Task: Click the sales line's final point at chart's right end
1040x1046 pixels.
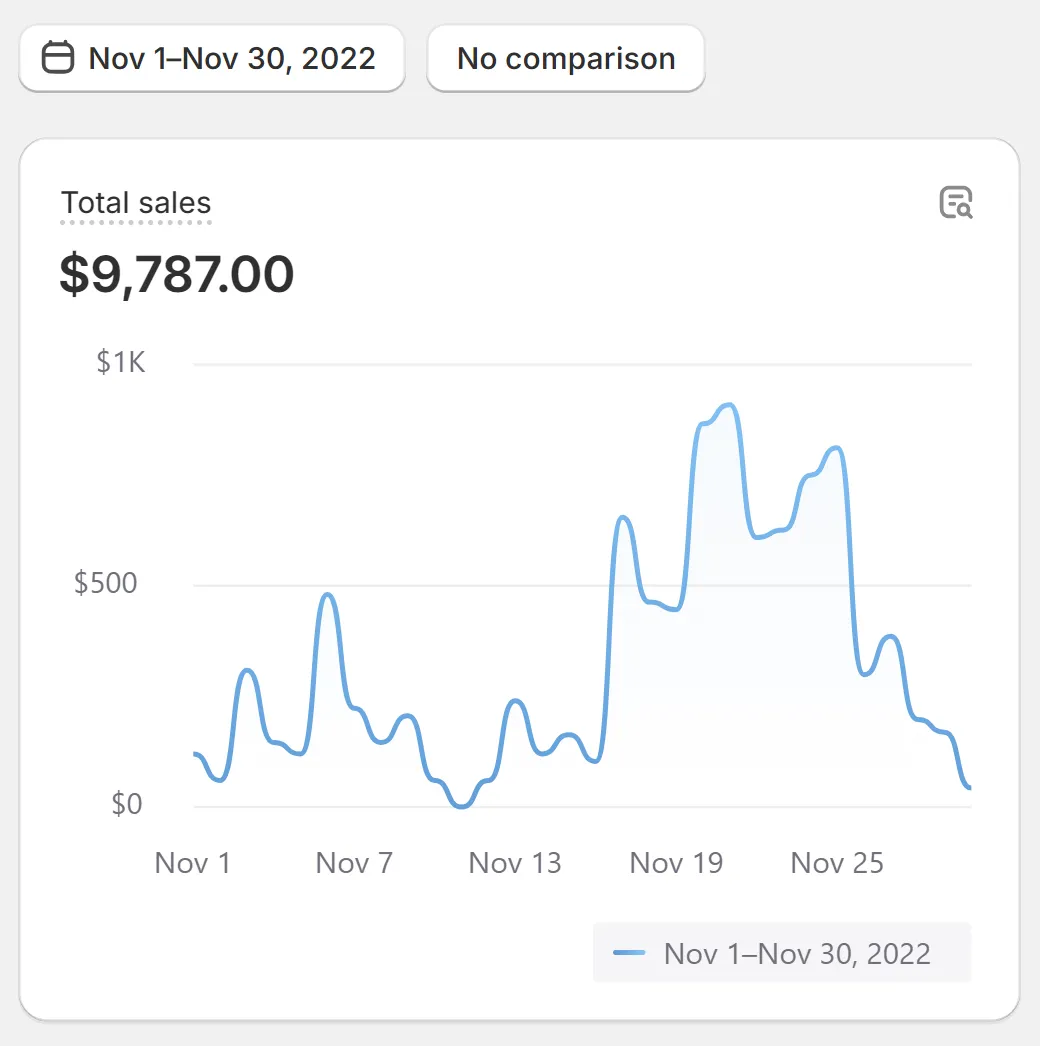Action: pyautogui.click(x=968, y=788)
